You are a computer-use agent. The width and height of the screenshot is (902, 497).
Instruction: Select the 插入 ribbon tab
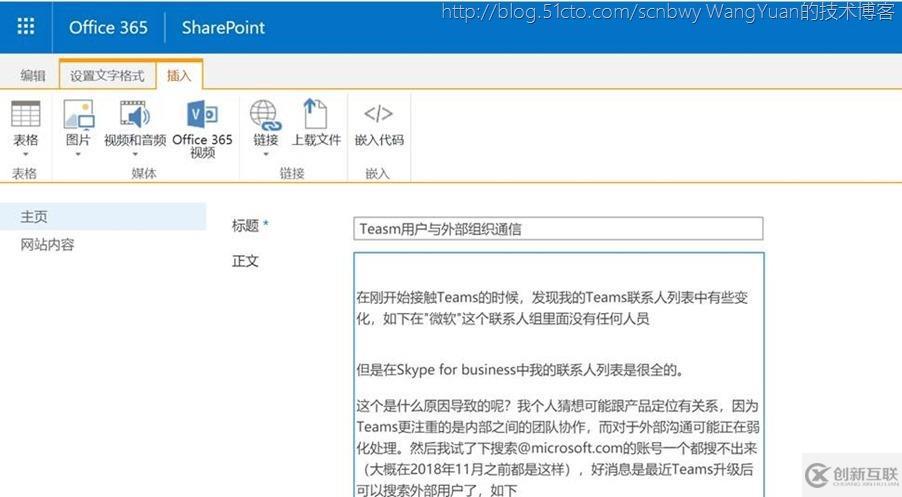(179, 75)
